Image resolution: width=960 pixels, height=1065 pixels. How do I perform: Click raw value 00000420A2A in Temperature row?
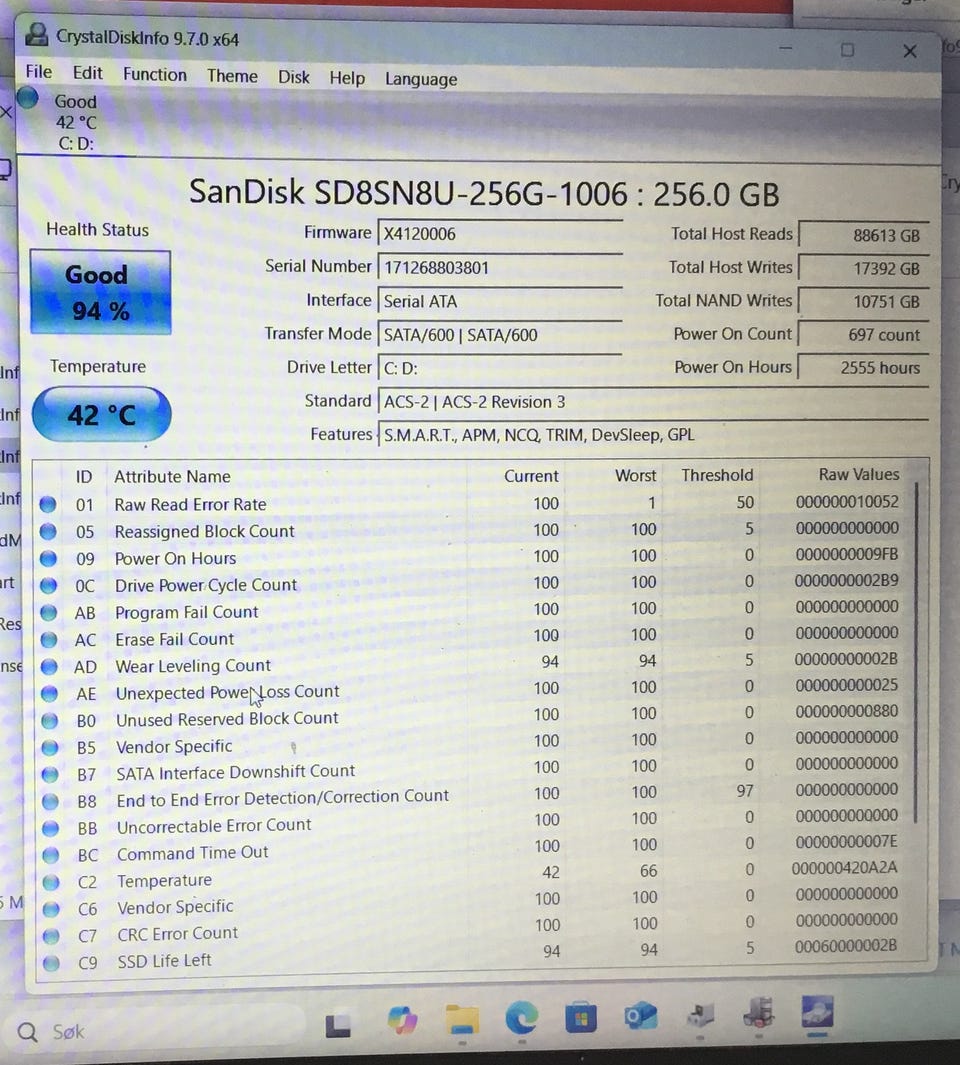coord(845,868)
